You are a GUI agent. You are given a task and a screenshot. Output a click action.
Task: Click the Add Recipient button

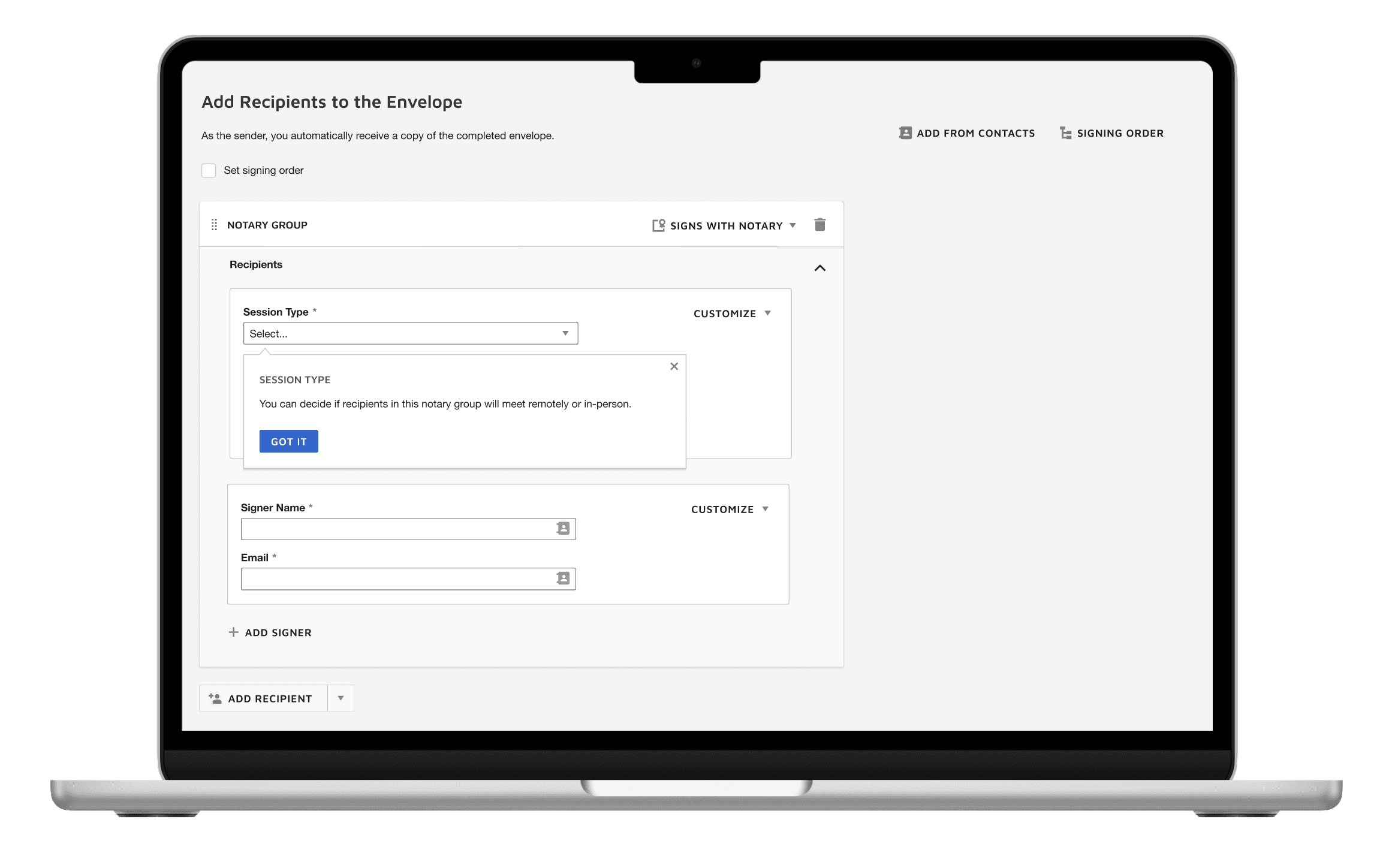tap(263, 698)
